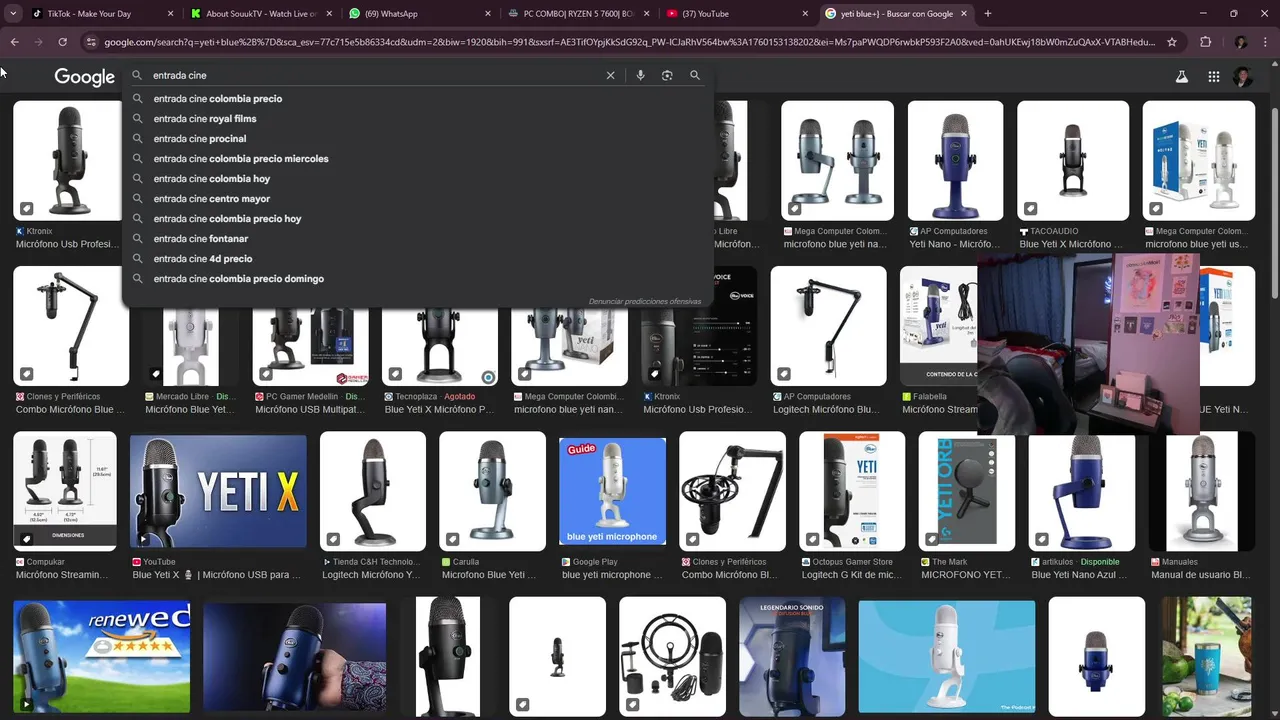Open Chrome extensions puzzle icon
Viewport: 1280px width, 720px height.
[x=1205, y=42]
